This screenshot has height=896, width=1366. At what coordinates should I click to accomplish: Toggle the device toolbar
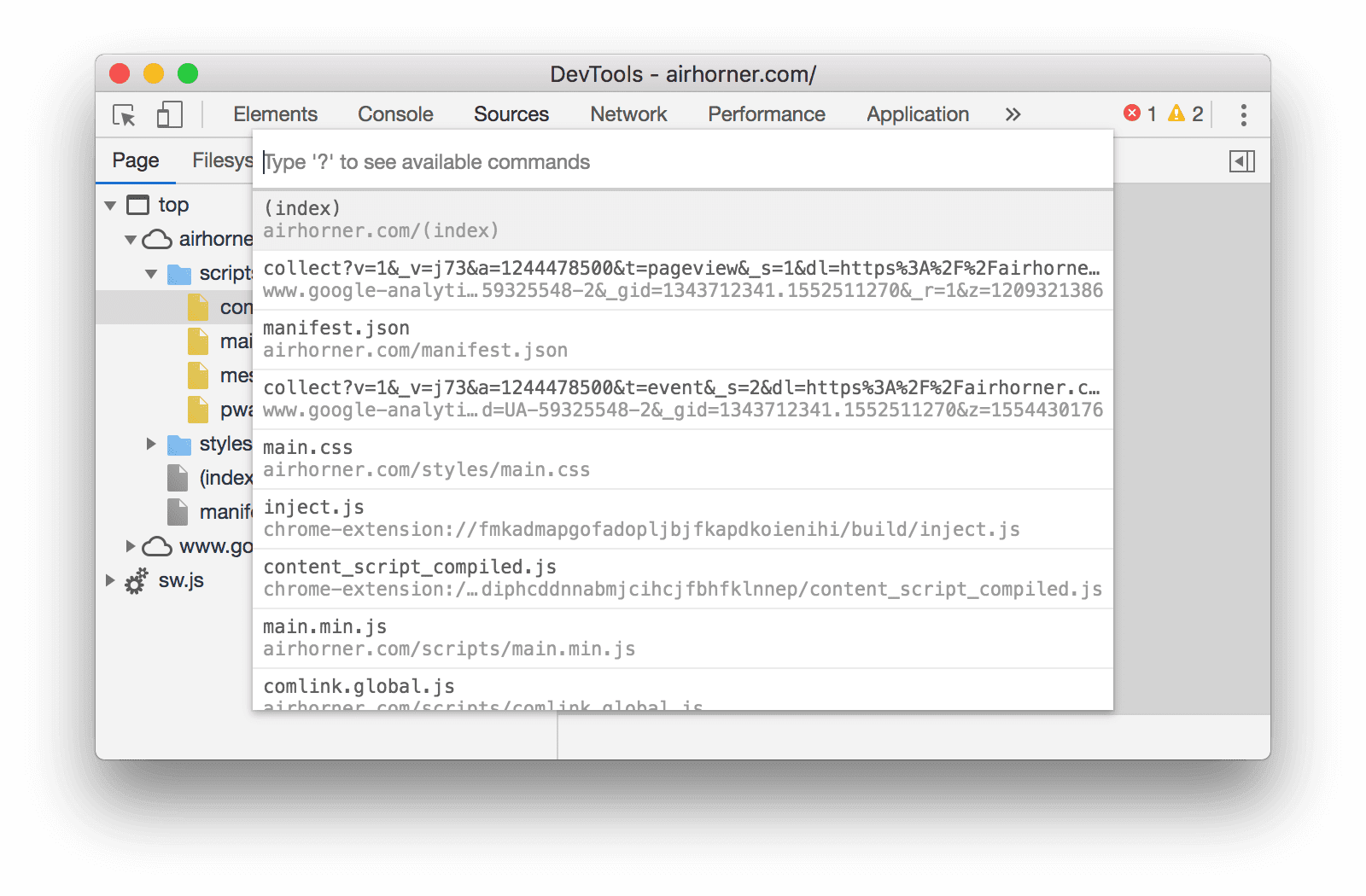point(168,115)
